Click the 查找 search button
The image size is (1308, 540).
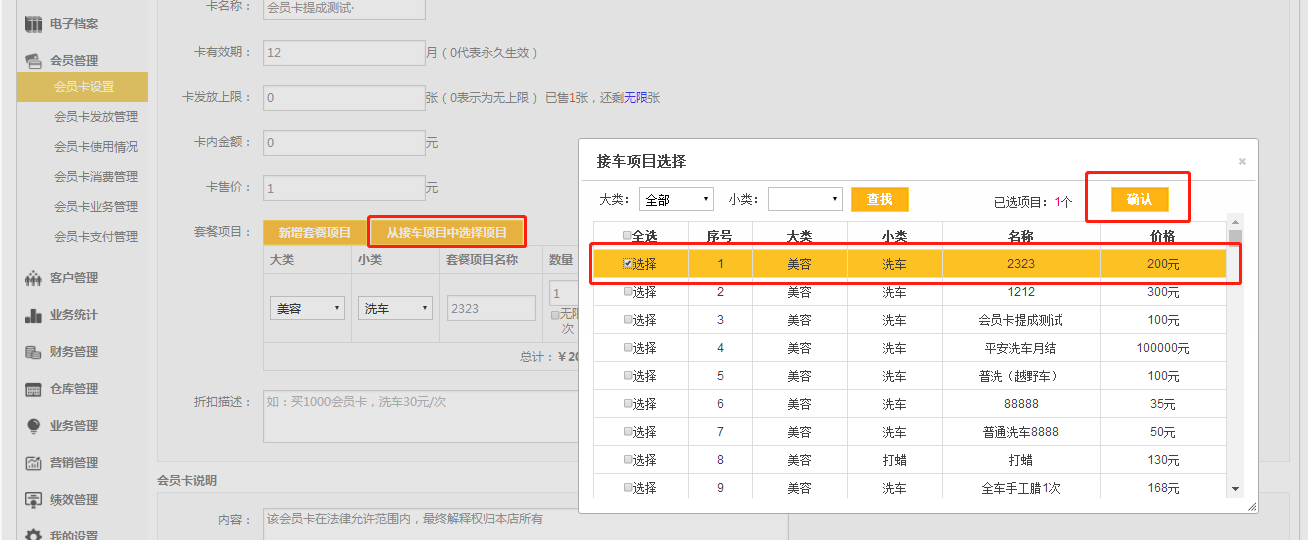coord(879,200)
